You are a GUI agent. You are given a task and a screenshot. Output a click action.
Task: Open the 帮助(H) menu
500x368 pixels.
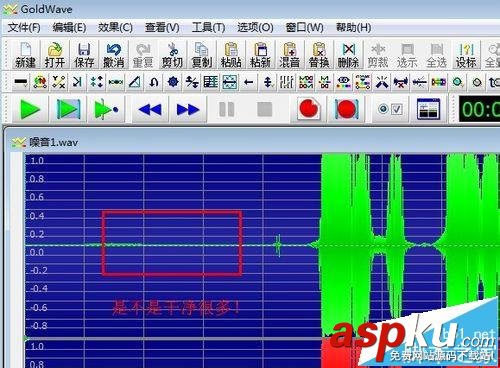point(353,27)
